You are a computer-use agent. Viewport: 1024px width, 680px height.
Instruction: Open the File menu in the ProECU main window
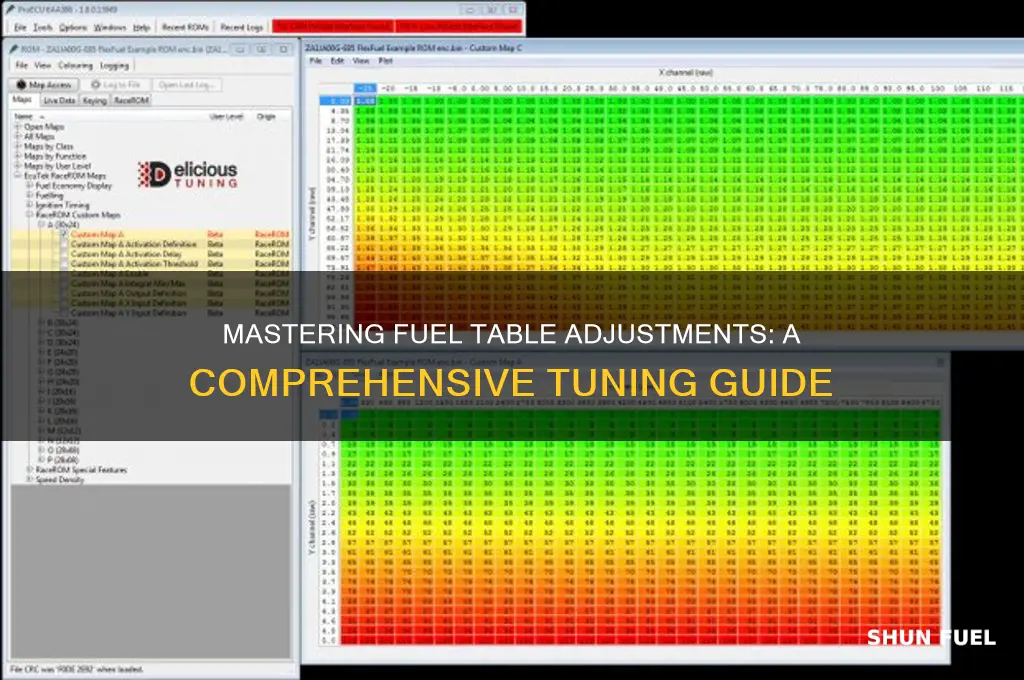pos(20,27)
